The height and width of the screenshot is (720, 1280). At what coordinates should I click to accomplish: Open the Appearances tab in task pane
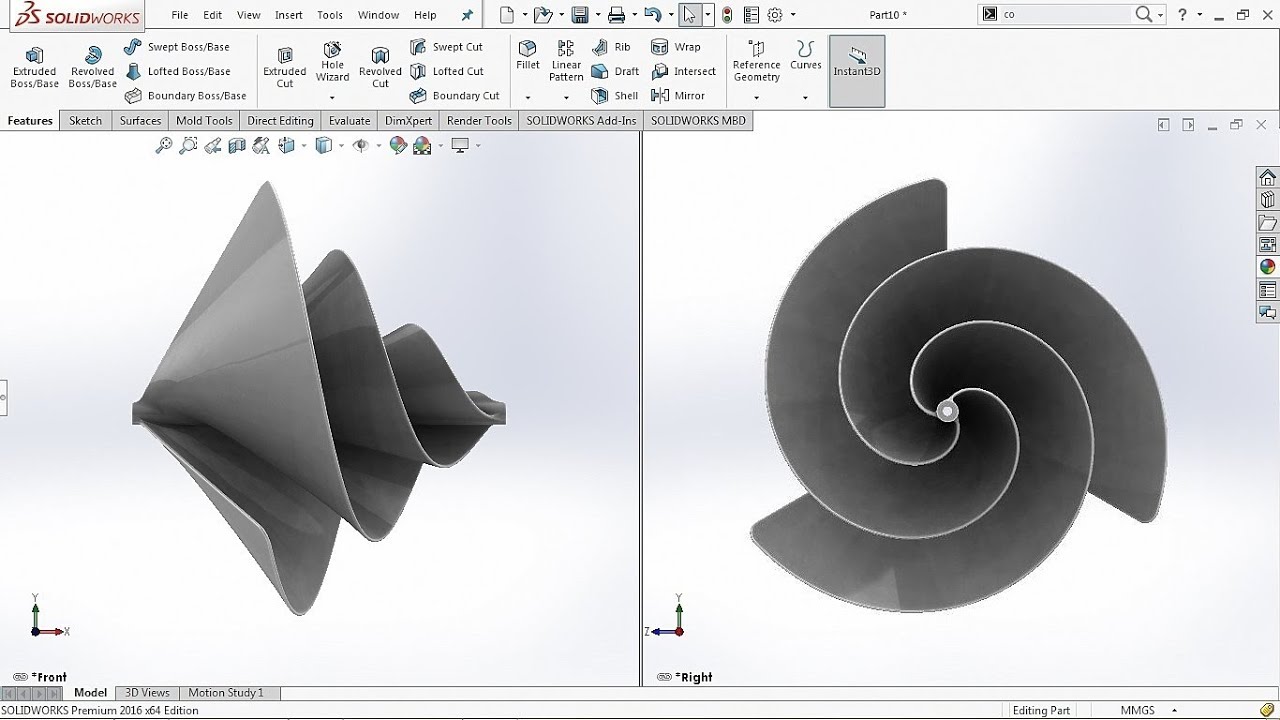click(x=1267, y=267)
